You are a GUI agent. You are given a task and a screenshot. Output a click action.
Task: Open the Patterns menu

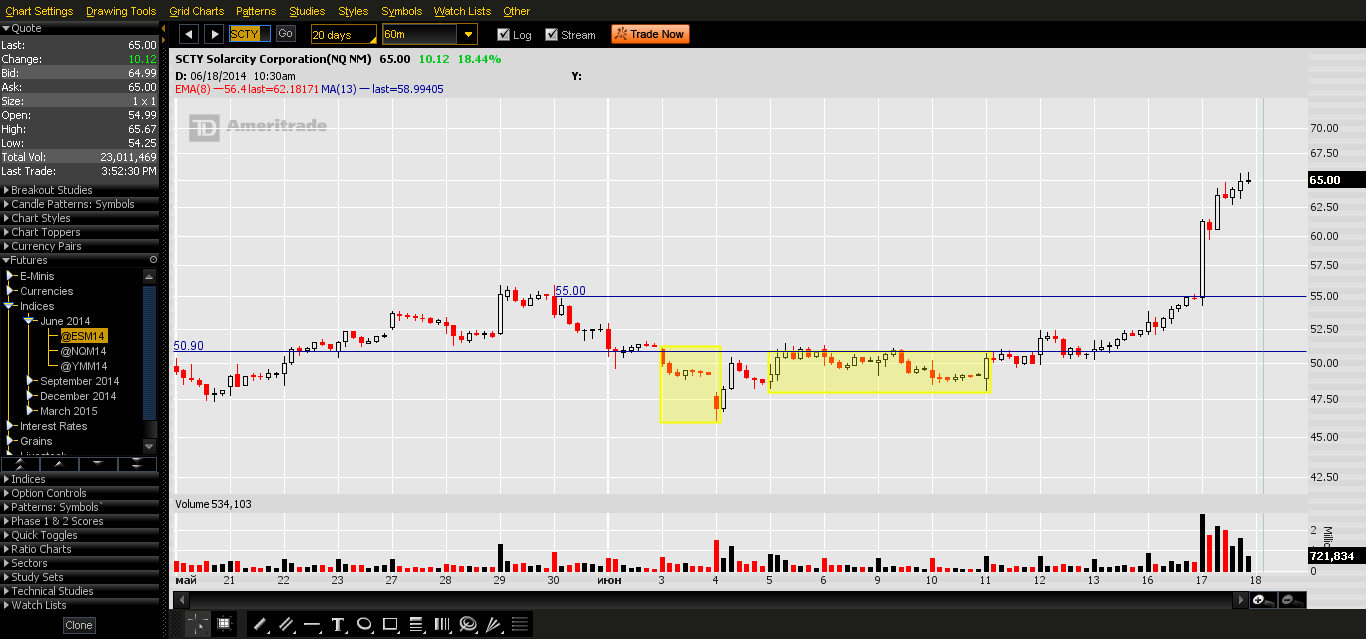[x=257, y=11]
